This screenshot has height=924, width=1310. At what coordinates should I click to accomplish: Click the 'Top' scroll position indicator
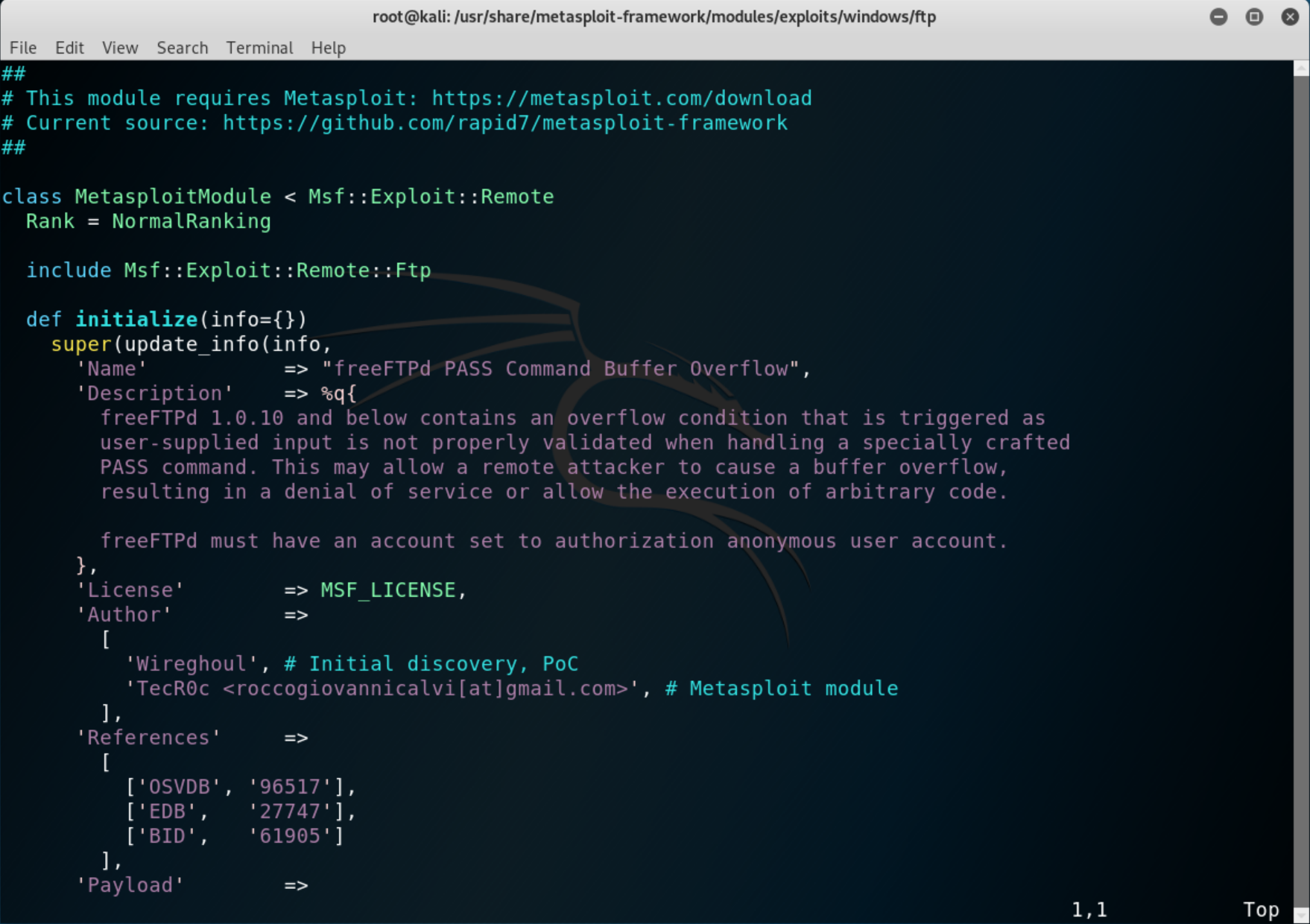coord(1261,910)
